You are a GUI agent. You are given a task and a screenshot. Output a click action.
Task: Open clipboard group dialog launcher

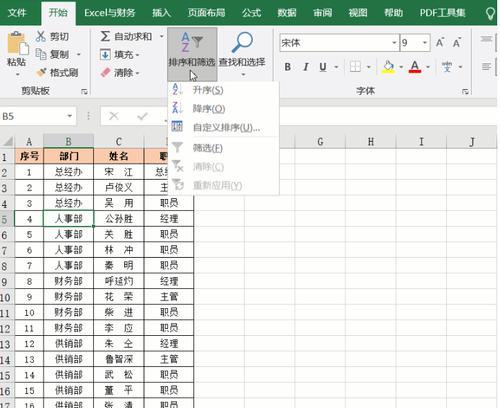84,91
